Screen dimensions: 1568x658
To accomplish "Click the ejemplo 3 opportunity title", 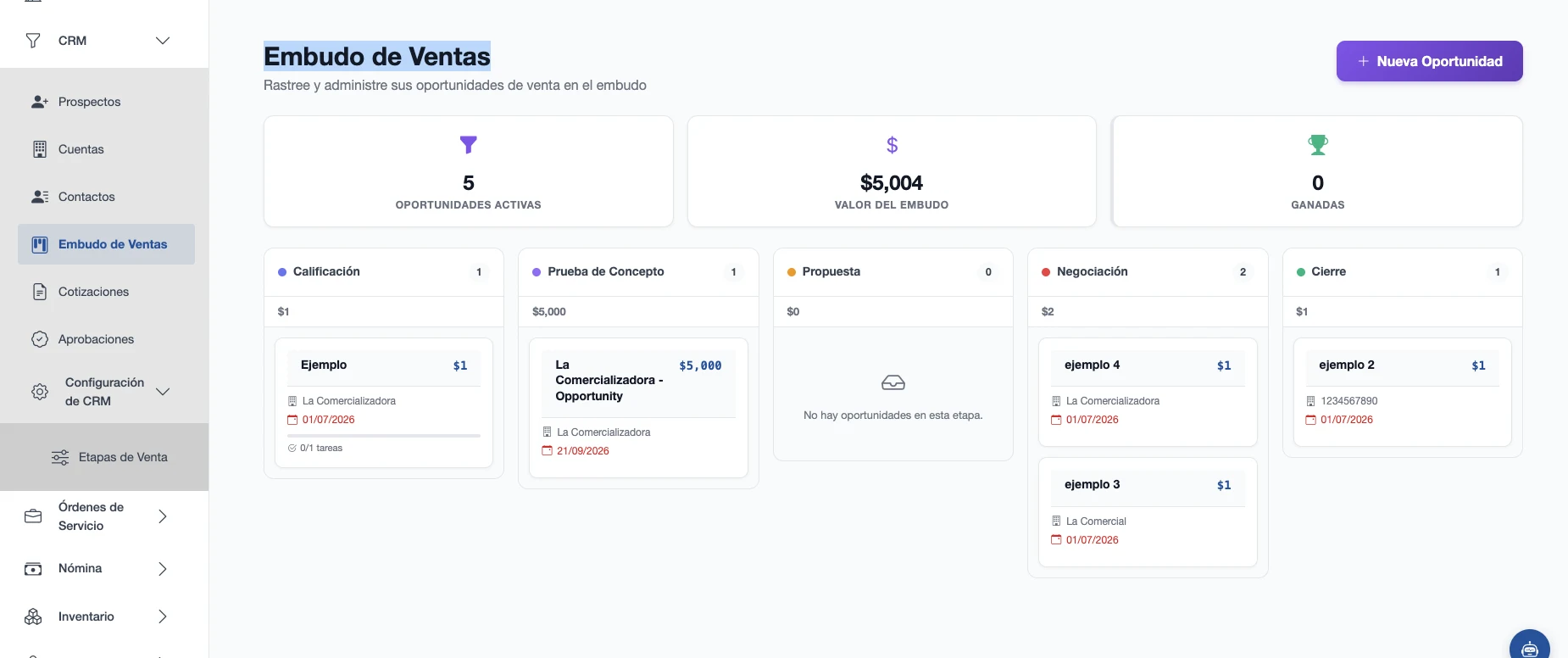I will click(x=1093, y=484).
